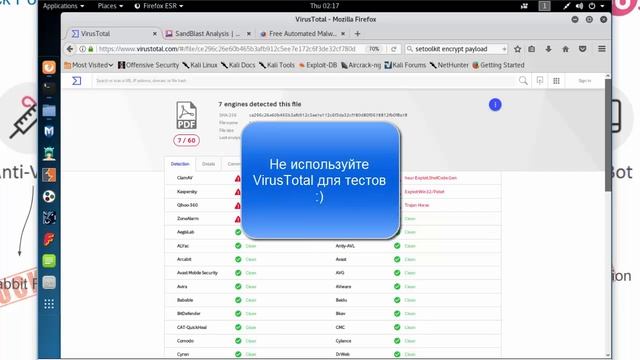This screenshot has height=360, width=640.
Task: Click the VirusTotal sigma logo on page
Action: [77, 81]
